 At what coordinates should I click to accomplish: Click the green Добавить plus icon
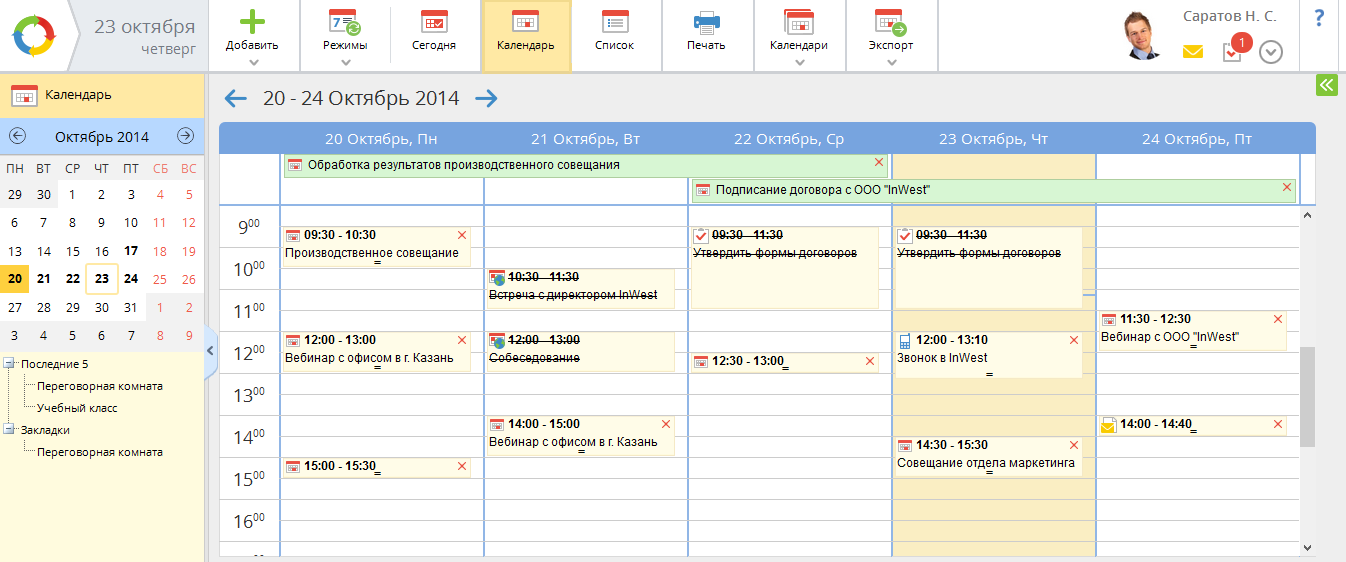click(252, 22)
